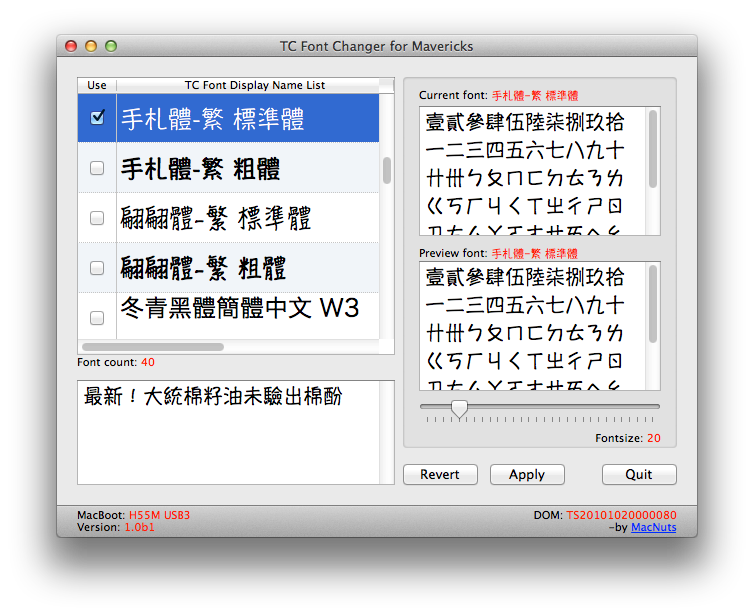The height and width of the screenshot is (616, 754).
Task: Tick the 翩翩體-繁 粗體 checkbox
Action: [x=97, y=268]
